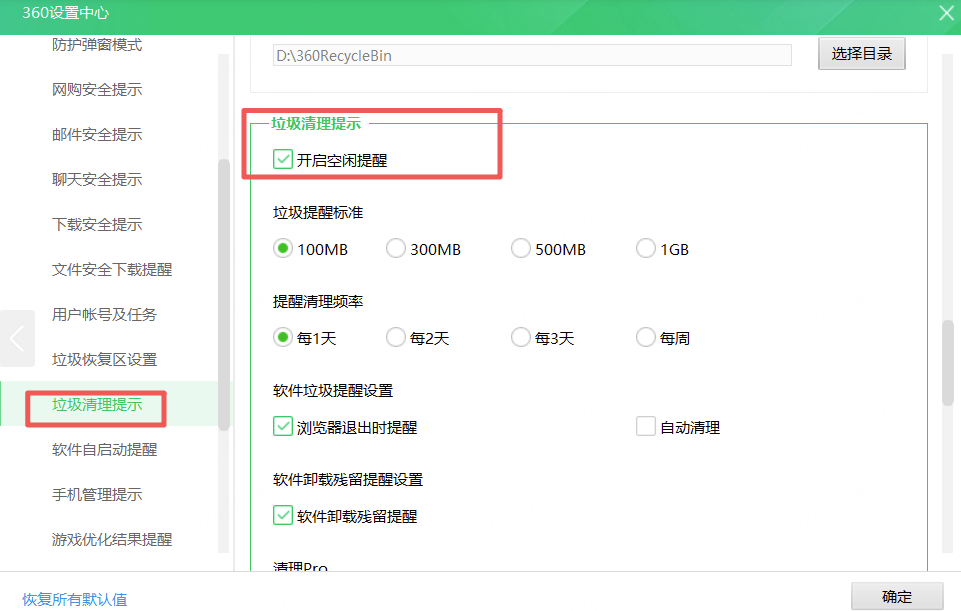Viewport: 961px width, 611px height.
Task: Enable the 自动清理 checkbox
Action: [x=645, y=427]
